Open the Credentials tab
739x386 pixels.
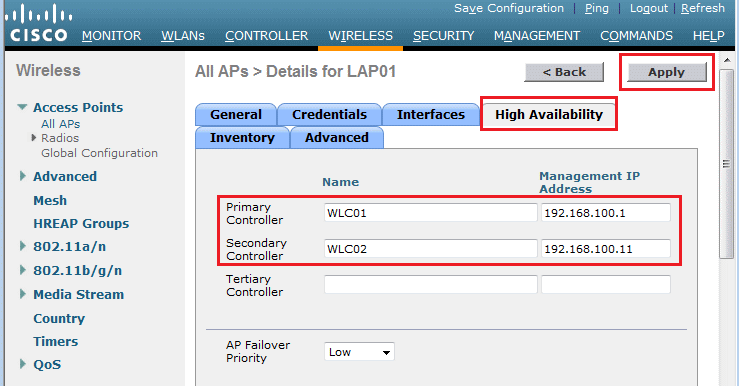pyautogui.click(x=329, y=115)
